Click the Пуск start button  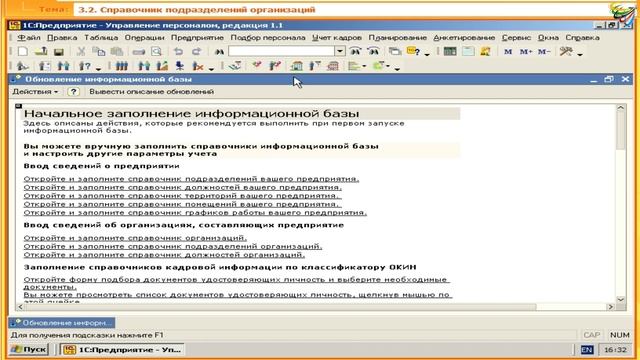(x=29, y=350)
